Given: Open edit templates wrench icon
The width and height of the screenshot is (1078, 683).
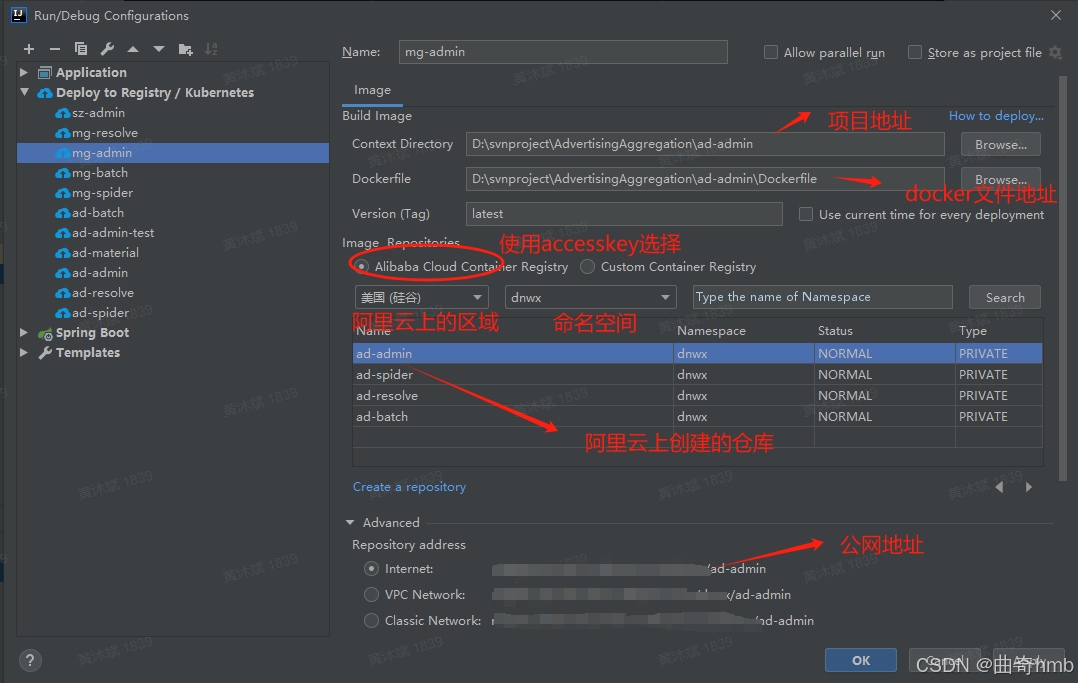Looking at the screenshot, I should pyautogui.click(x=107, y=49).
